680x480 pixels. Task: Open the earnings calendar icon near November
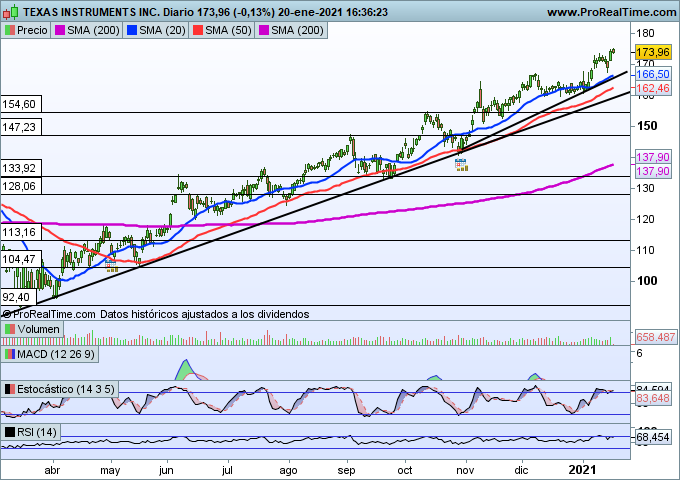[x=461, y=165]
